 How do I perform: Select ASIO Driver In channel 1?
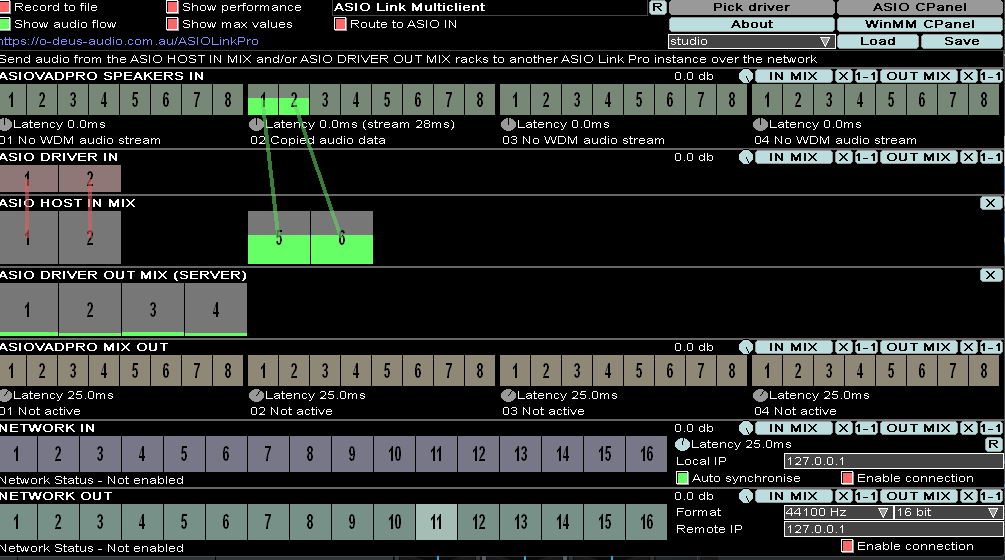[x=28, y=179]
